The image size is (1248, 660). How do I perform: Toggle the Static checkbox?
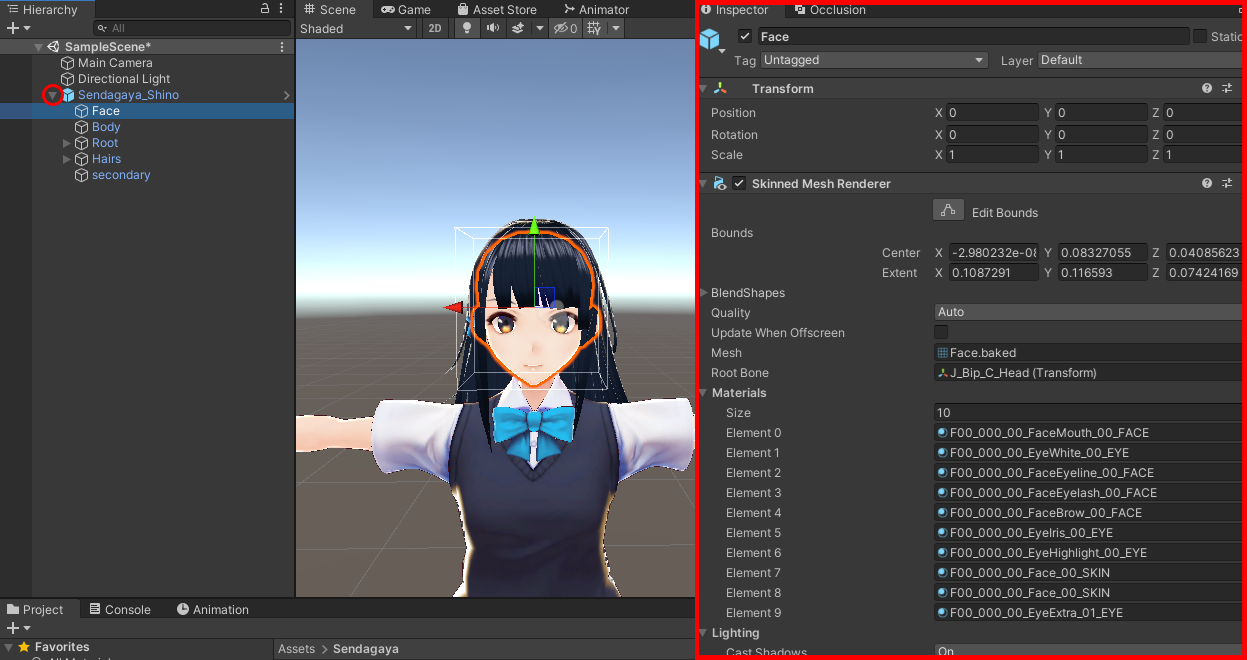1199,36
